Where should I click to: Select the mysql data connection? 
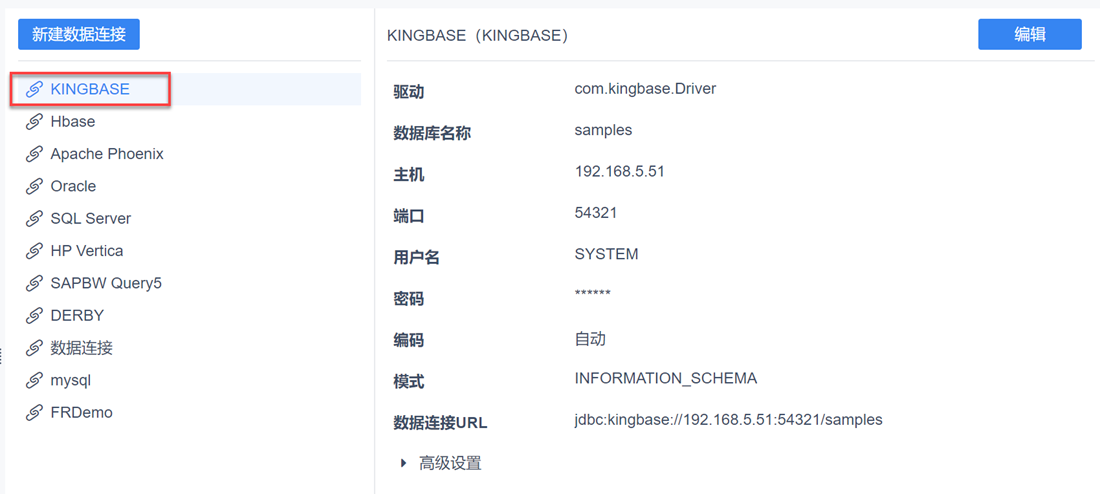(x=71, y=381)
